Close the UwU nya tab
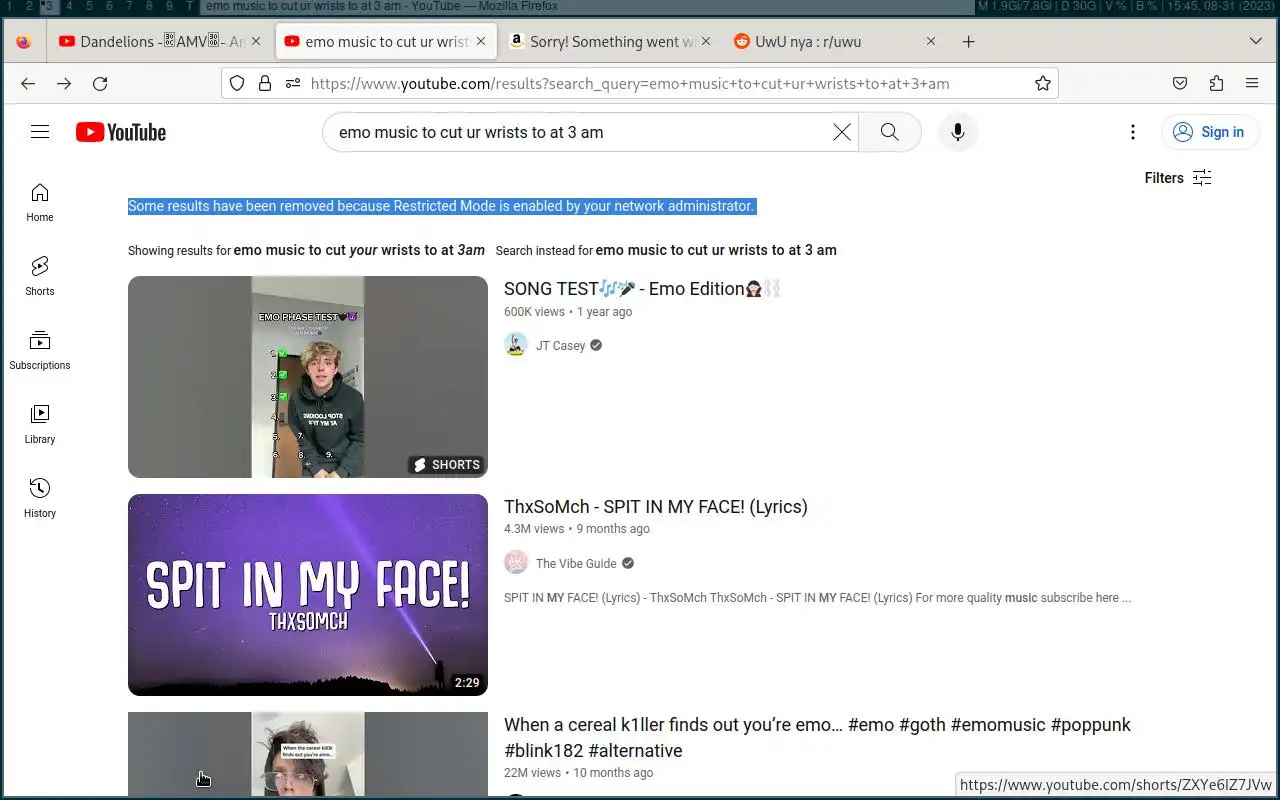1280x800 pixels. pos(931,42)
